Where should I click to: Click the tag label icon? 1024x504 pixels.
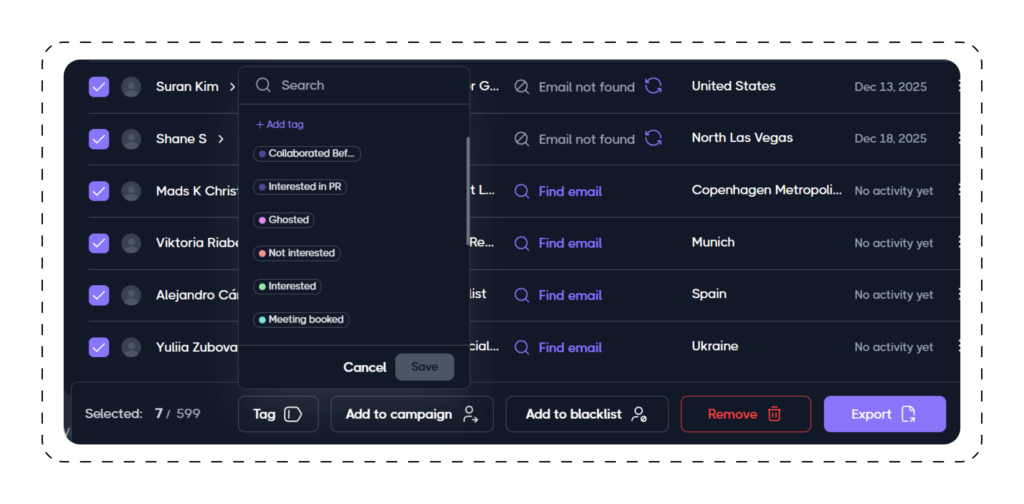click(x=293, y=414)
